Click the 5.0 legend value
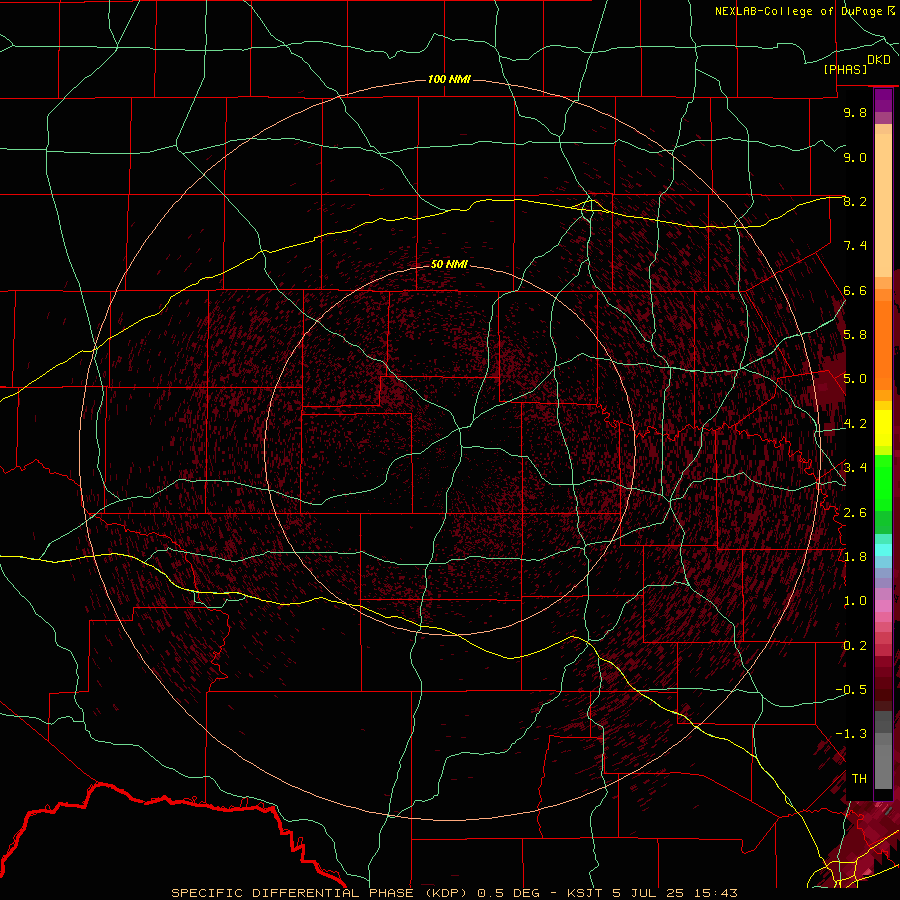 pos(855,379)
